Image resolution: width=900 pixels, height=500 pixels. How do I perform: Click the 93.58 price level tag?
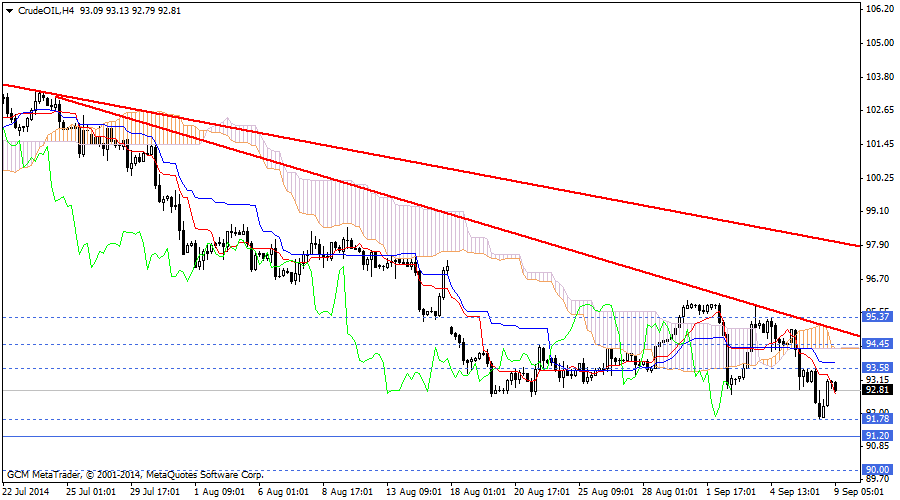(878, 368)
